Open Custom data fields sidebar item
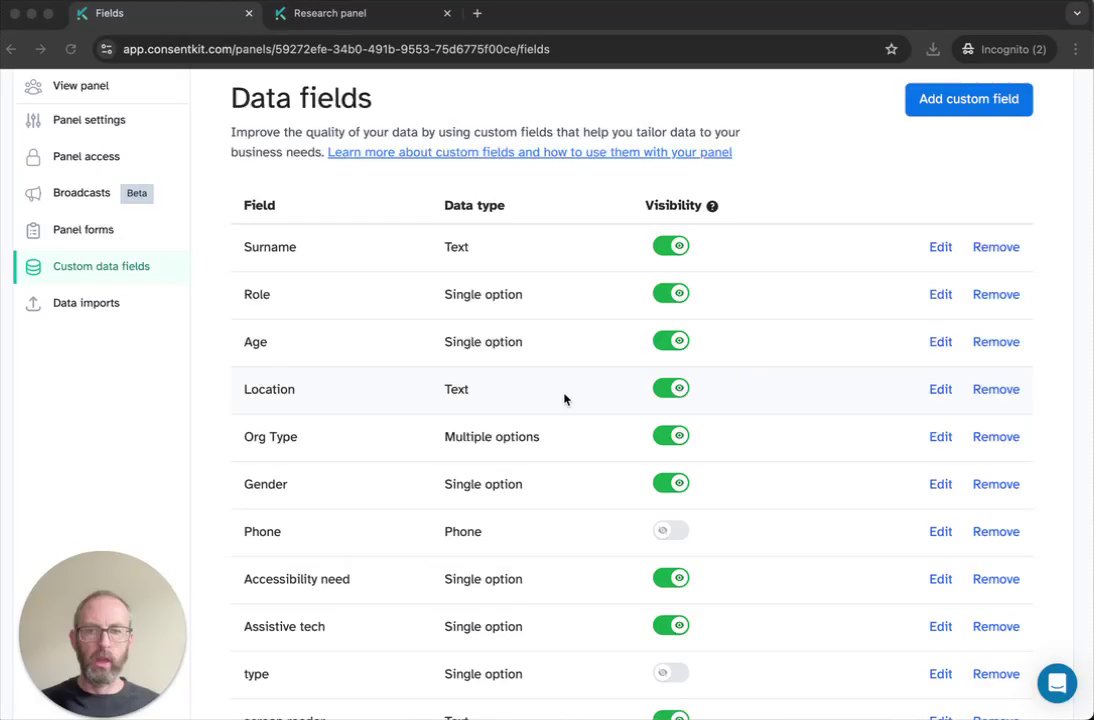Image resolution: width=1094 pixels, height=720 pixels. click(101, 266)
